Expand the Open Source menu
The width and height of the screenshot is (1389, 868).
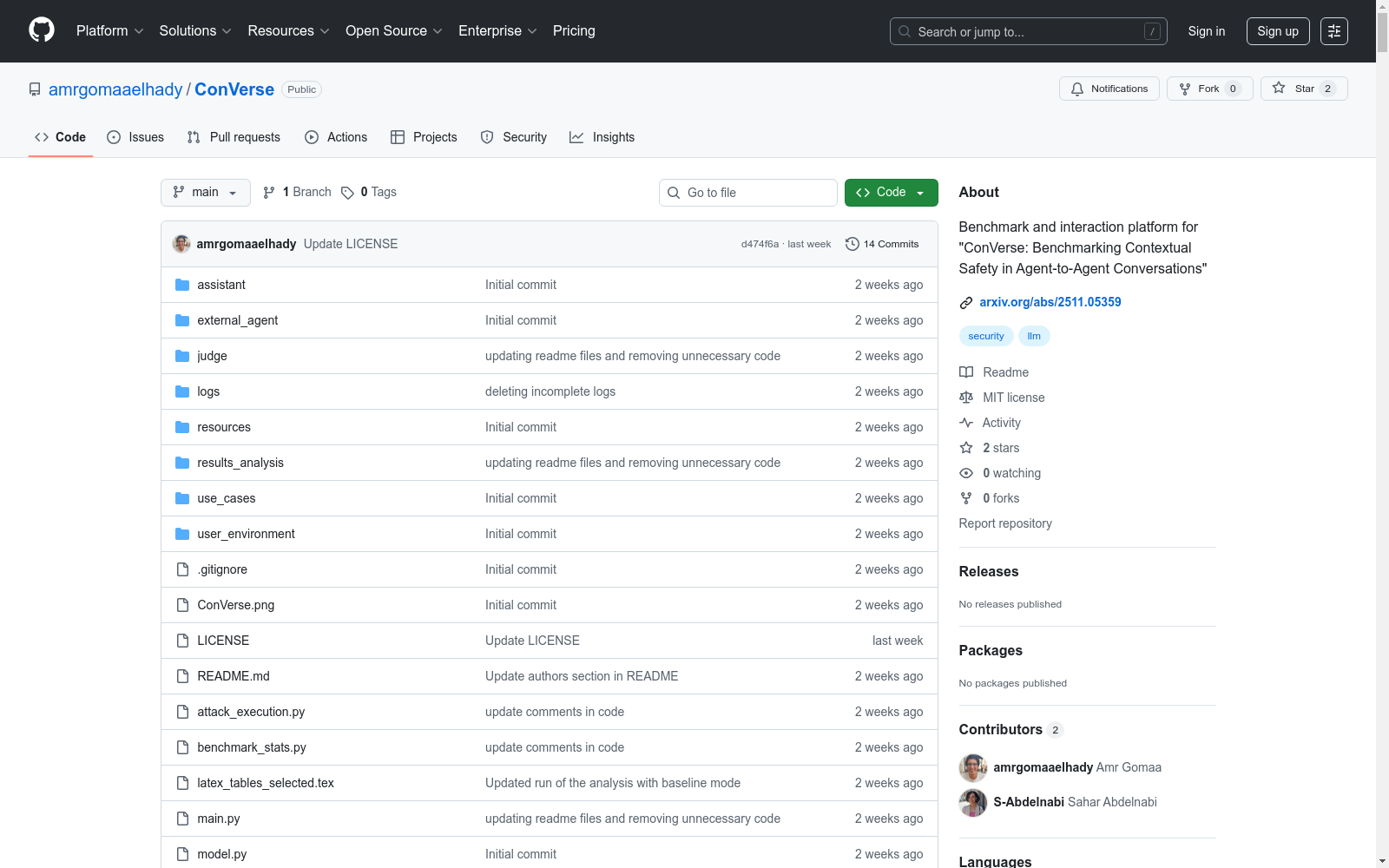(394, 31)
